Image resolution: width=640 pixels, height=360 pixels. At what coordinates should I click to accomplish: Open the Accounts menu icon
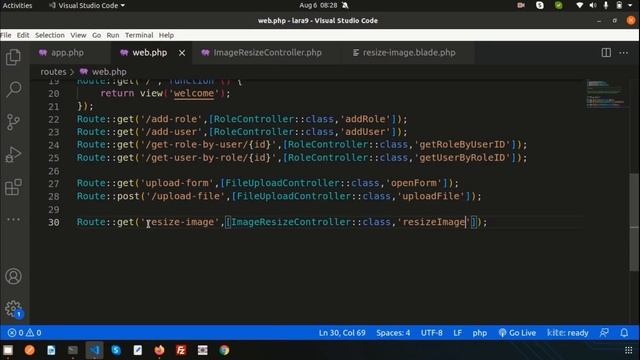13,276
